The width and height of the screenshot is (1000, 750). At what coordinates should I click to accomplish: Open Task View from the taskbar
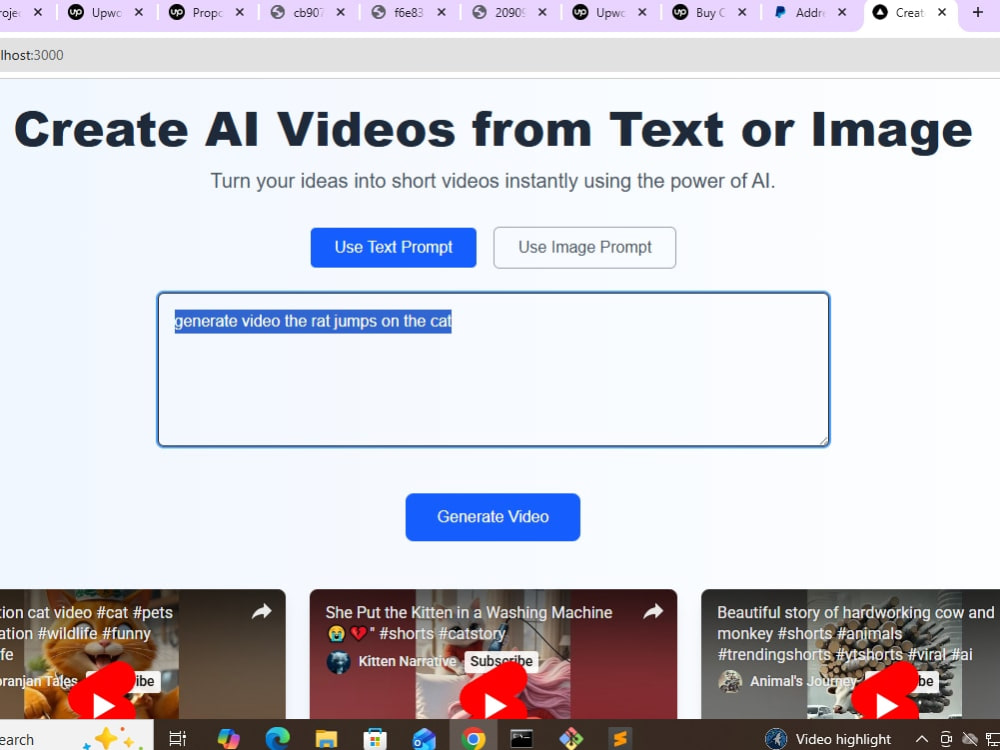point(177,739)
